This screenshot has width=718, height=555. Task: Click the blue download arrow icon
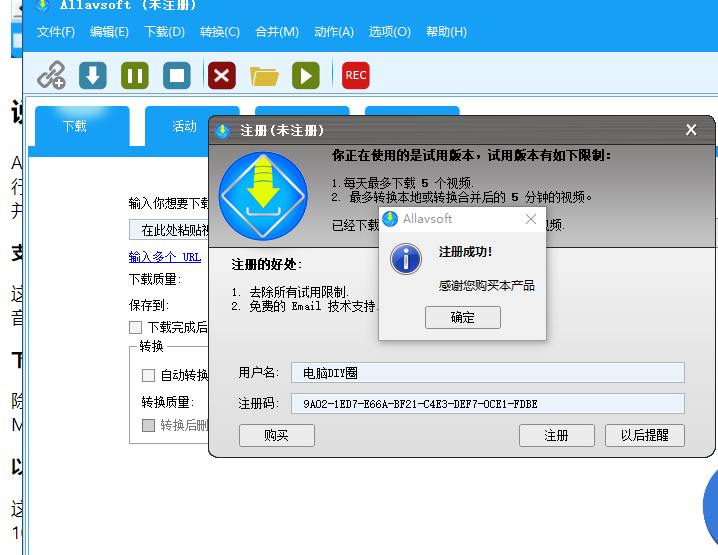tap(93, 75)
